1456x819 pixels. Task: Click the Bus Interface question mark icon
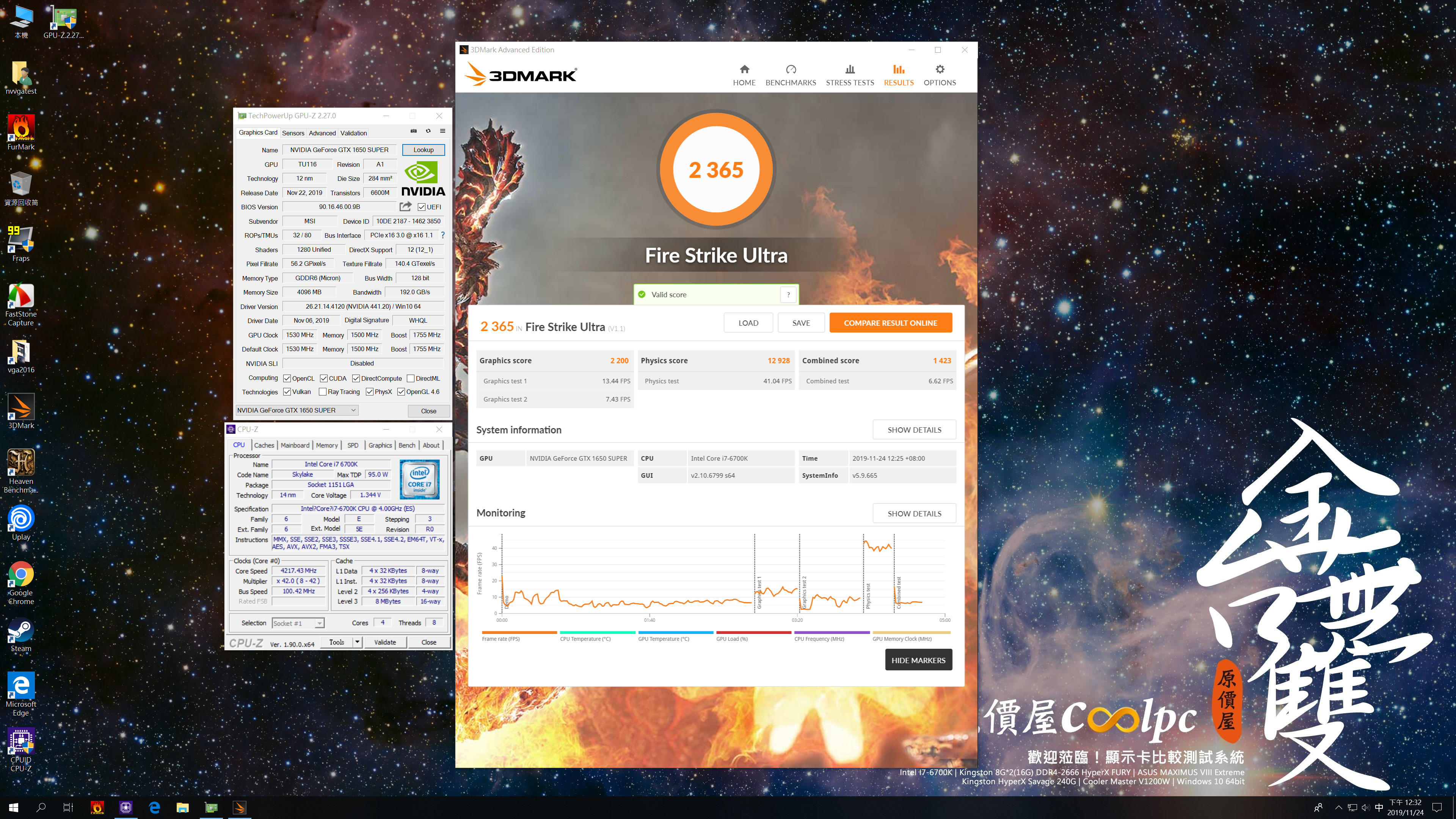pos(442,235)
